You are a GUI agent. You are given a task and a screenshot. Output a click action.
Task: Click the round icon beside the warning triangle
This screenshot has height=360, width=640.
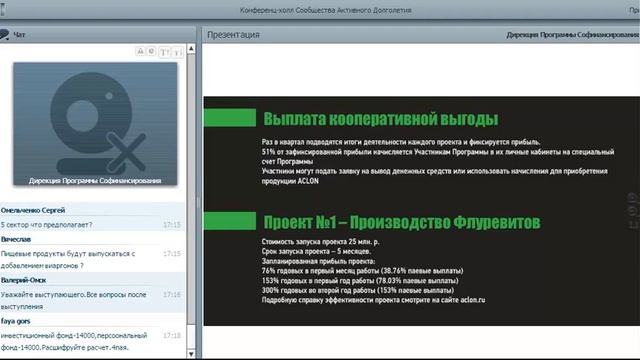coord(151,51)
